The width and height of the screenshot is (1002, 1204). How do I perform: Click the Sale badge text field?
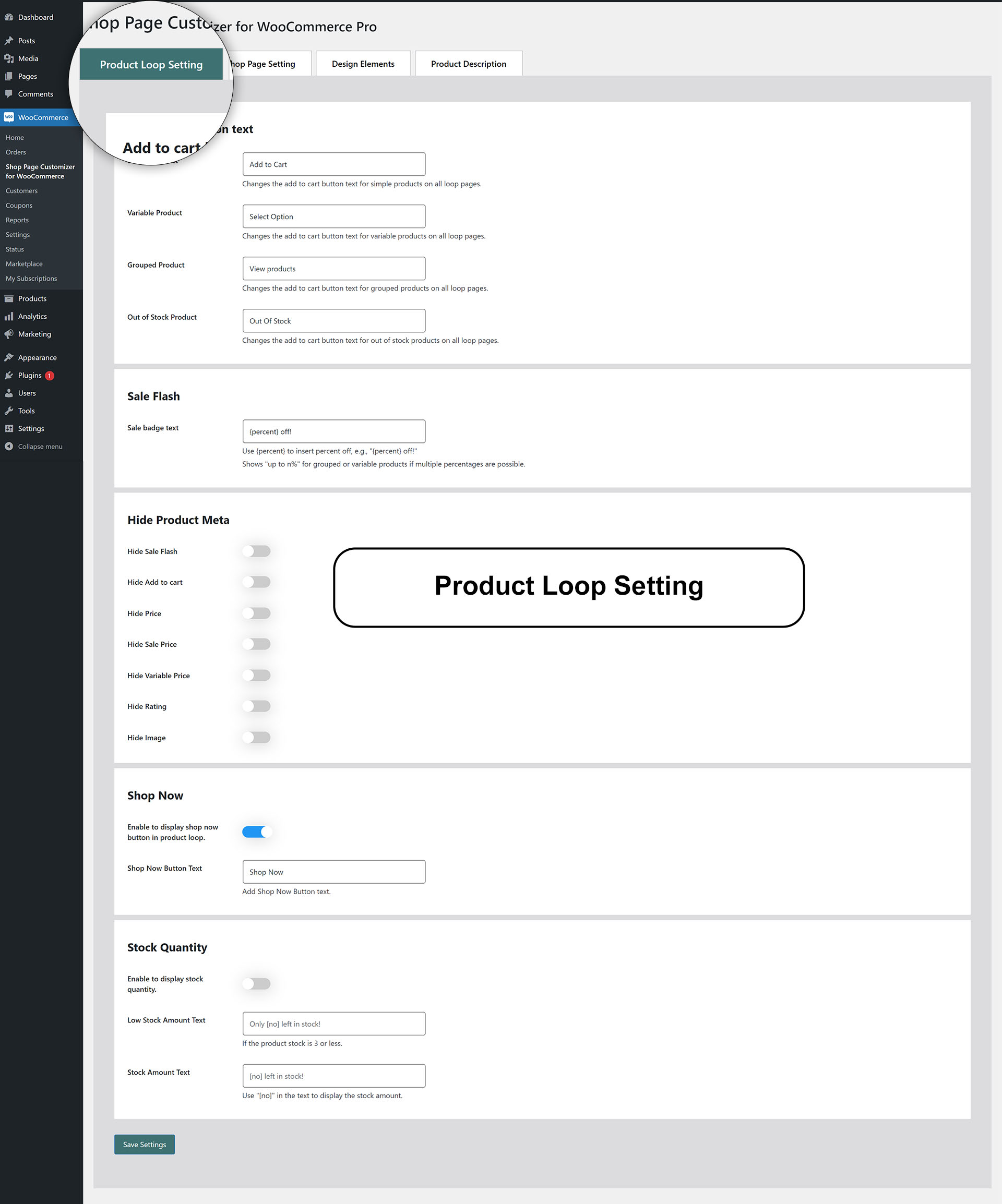pos(334,432)
